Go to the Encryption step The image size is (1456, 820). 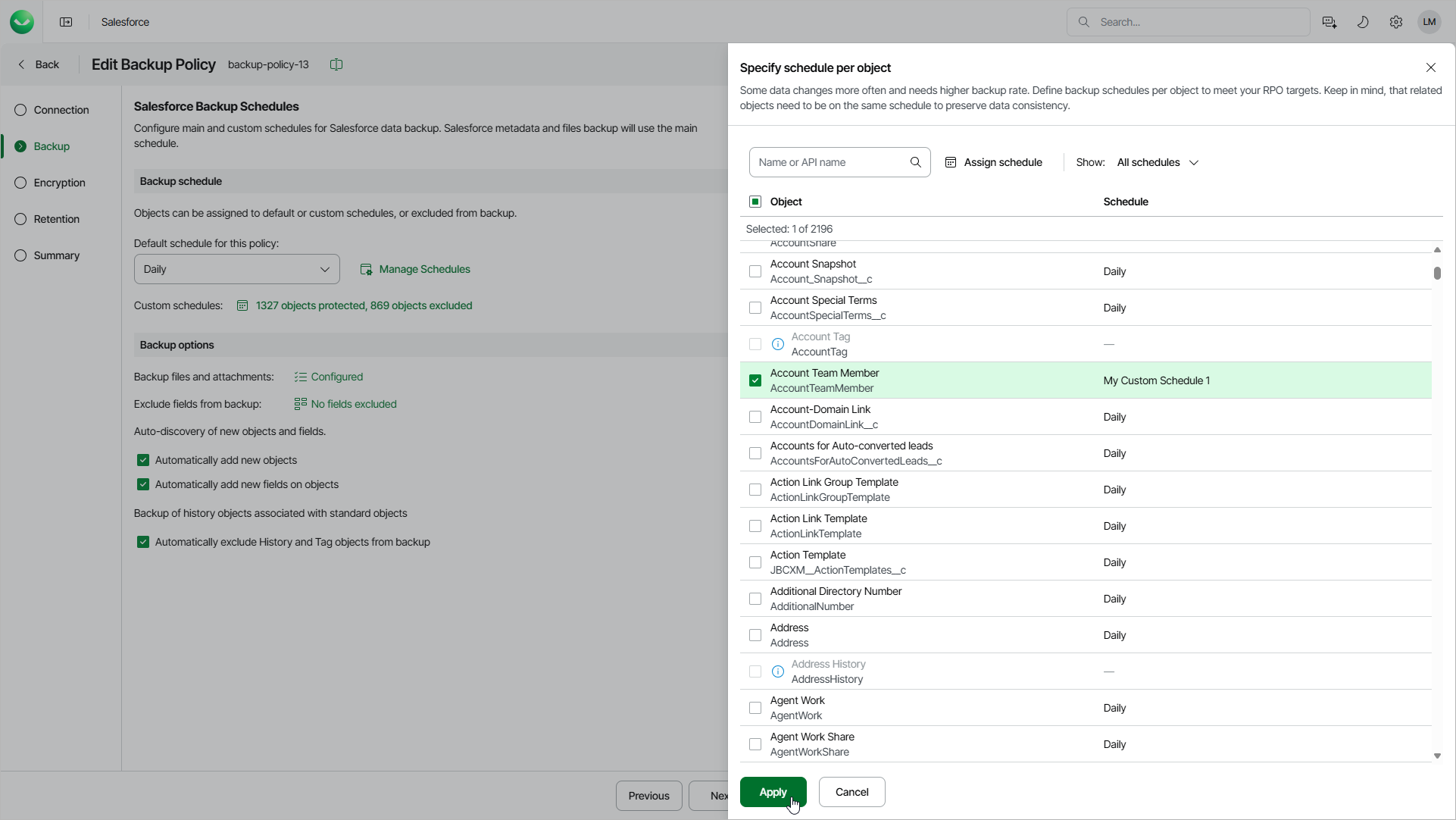(59, 183)
